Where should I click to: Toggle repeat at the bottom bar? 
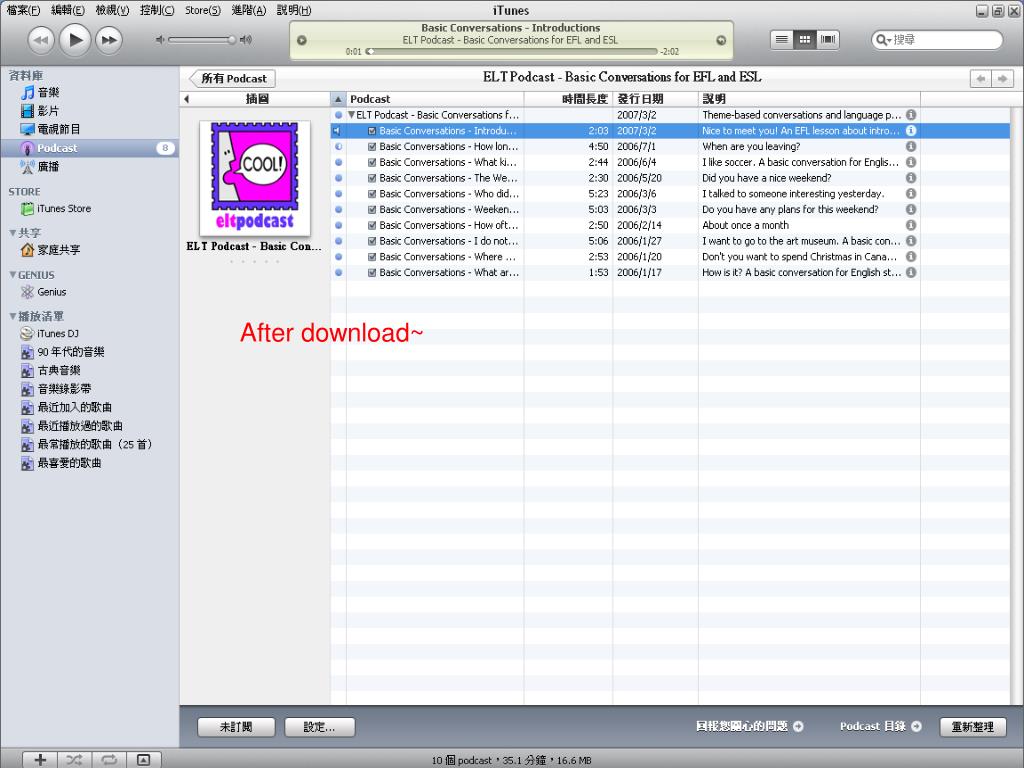[x=108, y=760]
